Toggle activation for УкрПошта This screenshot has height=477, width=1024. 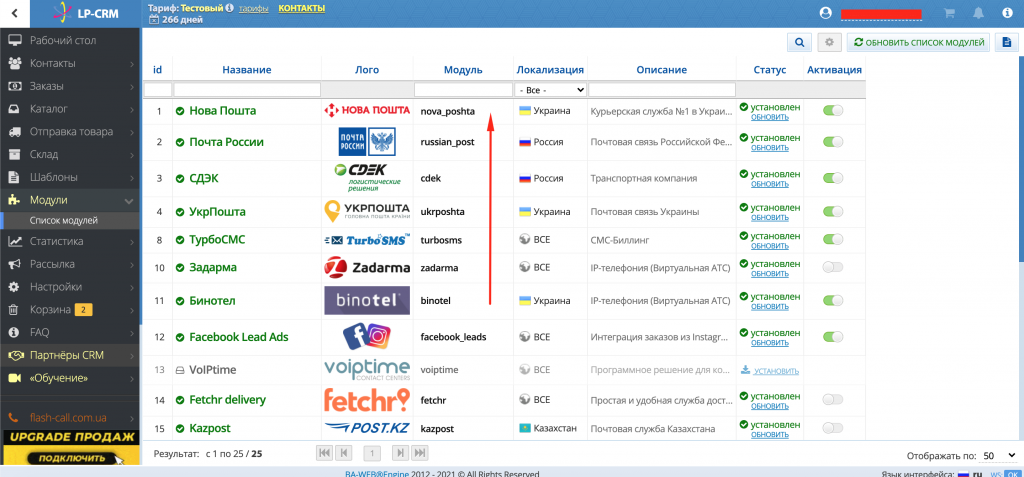833,212
